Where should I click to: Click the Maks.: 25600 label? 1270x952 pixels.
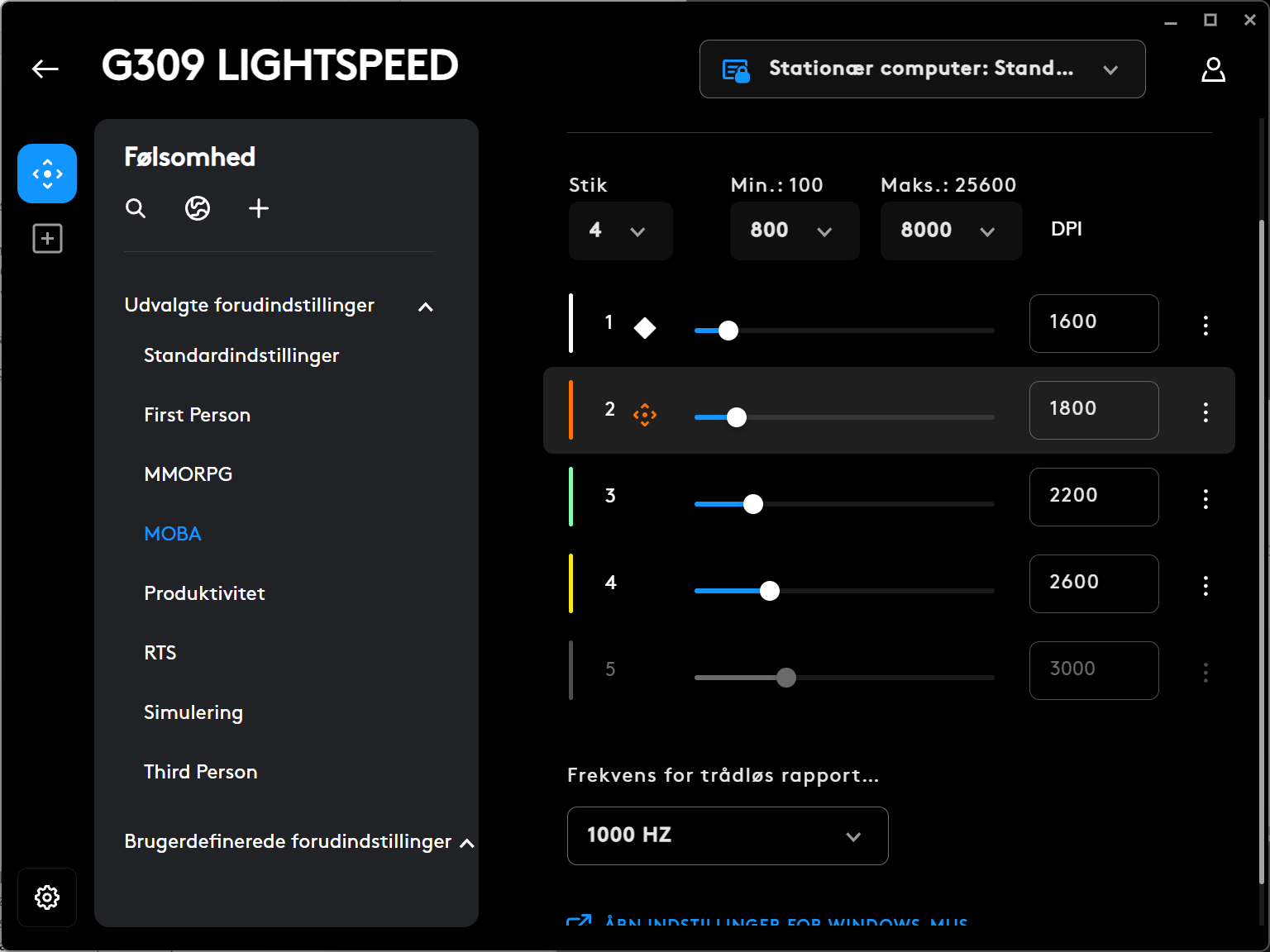pyautogui.click(x=948, y=185)
